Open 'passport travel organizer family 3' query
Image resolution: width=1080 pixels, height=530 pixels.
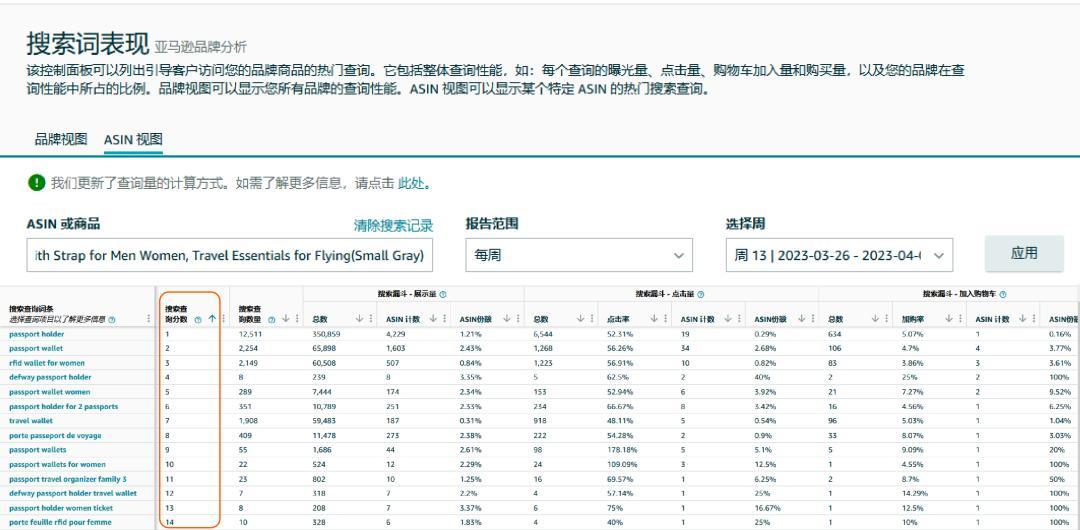coord(68,479)
